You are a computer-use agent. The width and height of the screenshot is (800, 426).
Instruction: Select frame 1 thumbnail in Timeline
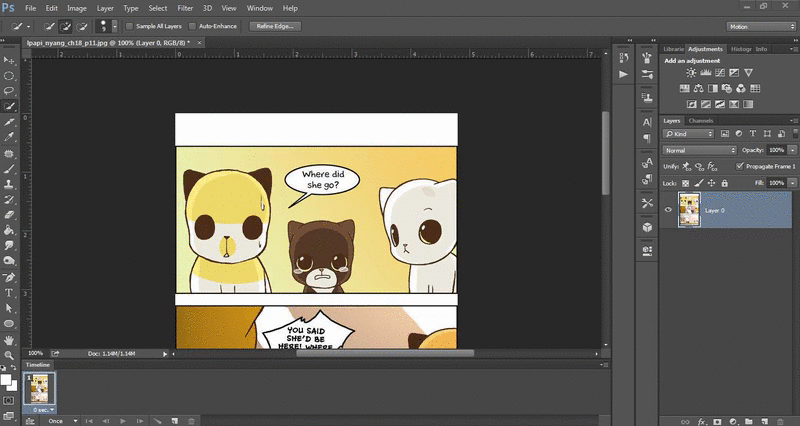[42, 388]
